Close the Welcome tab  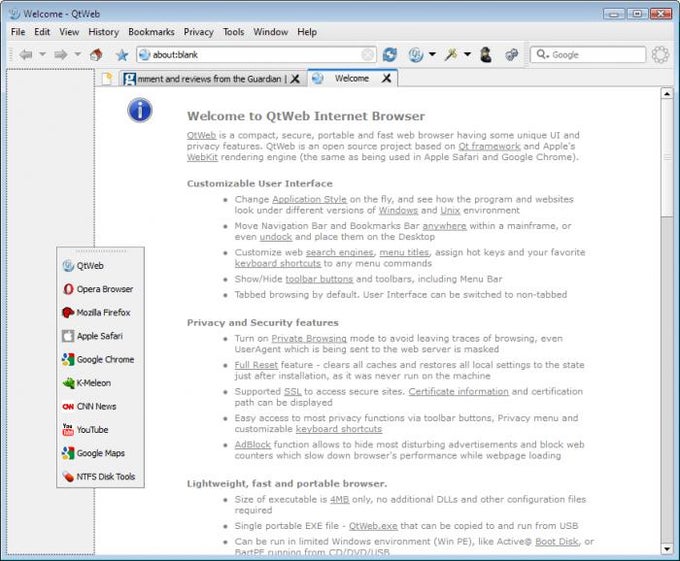[386, 78]
